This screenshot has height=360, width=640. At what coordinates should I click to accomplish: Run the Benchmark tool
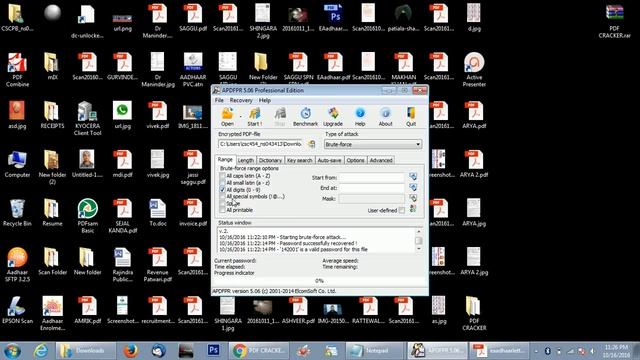(x=305, y=117)
